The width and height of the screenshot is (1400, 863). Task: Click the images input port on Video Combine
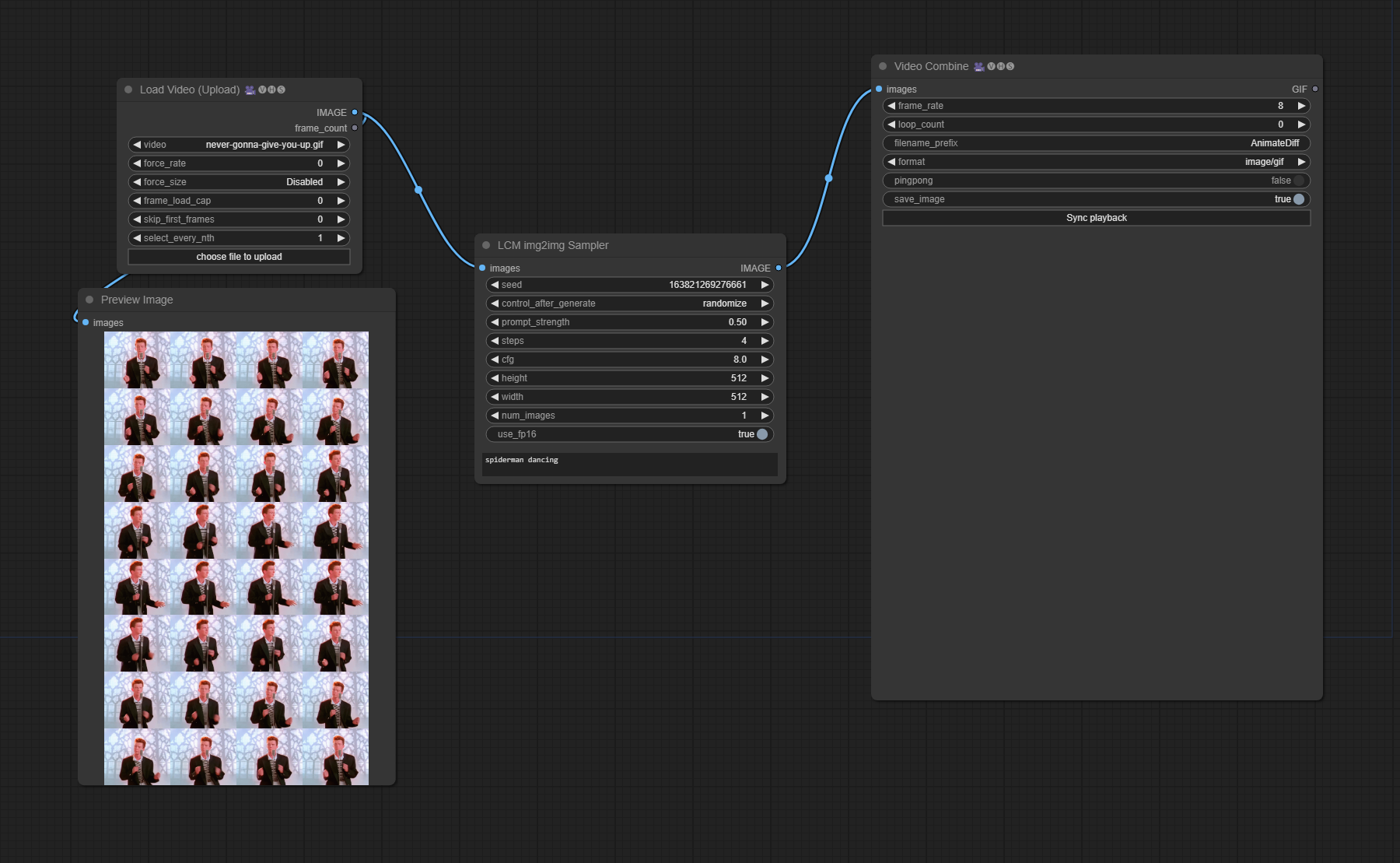click(x=879, y=89)
